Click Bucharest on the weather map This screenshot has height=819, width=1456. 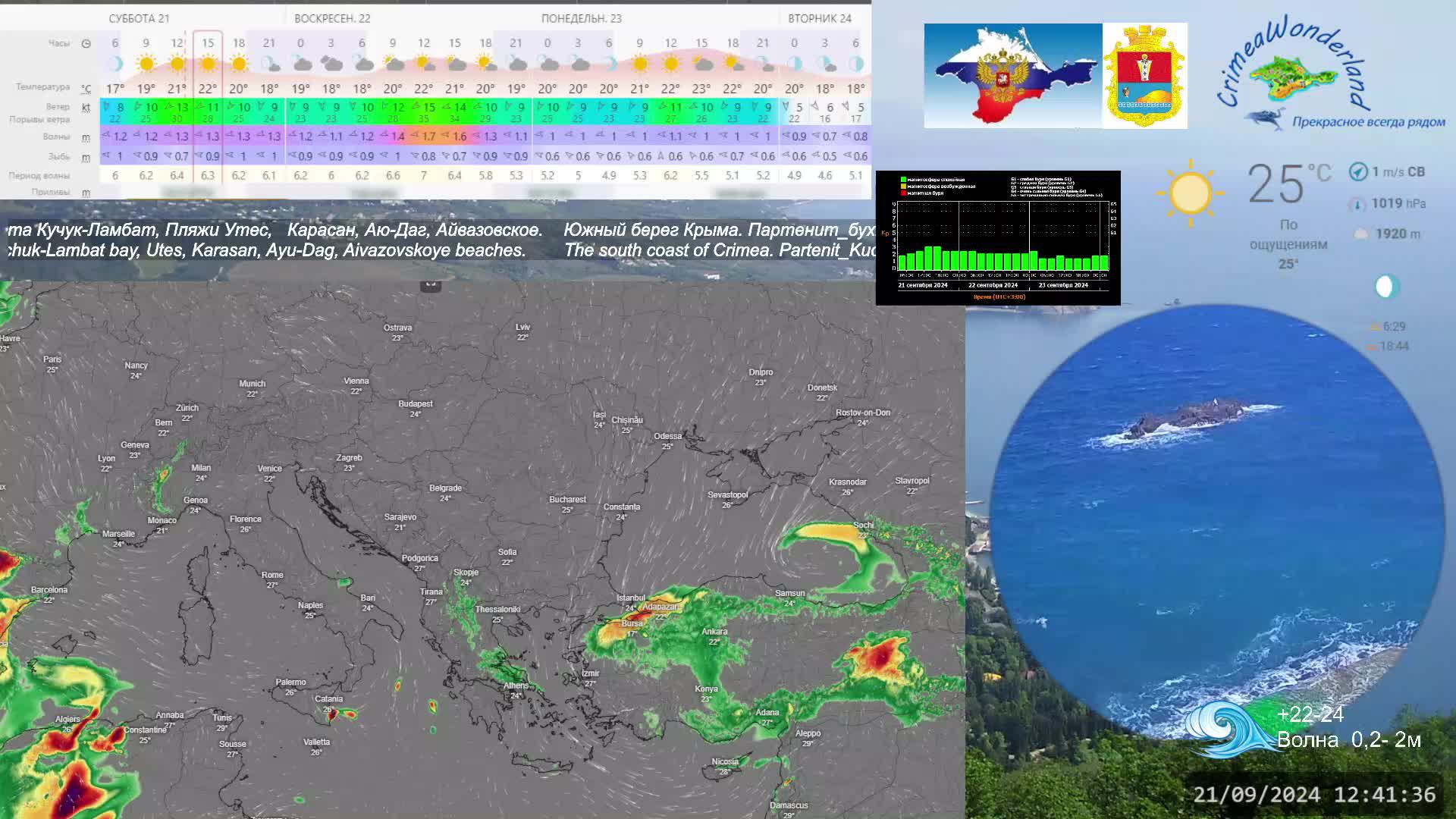click(x=567, y=504)
